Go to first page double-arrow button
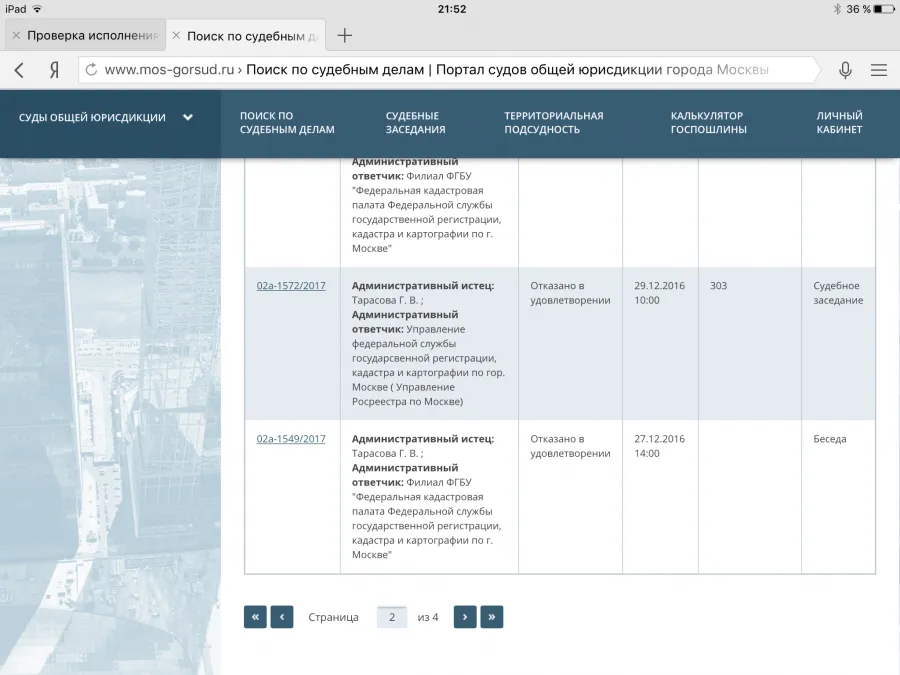The width and height of the screenshot is (900, 675). 255,617
